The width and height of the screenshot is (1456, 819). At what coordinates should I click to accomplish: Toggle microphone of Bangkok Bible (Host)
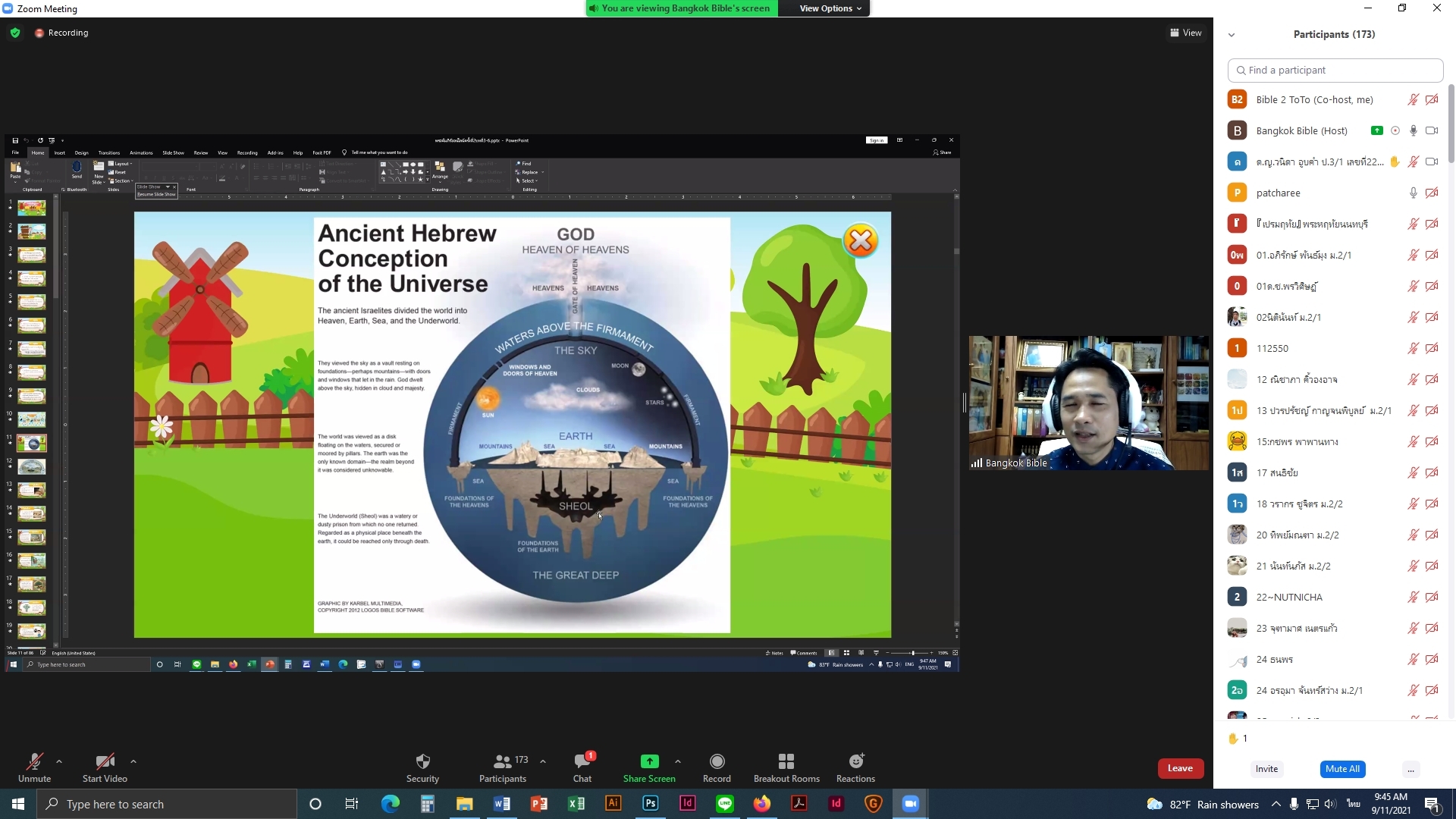pyautogui.click(x=1413, y=130)
